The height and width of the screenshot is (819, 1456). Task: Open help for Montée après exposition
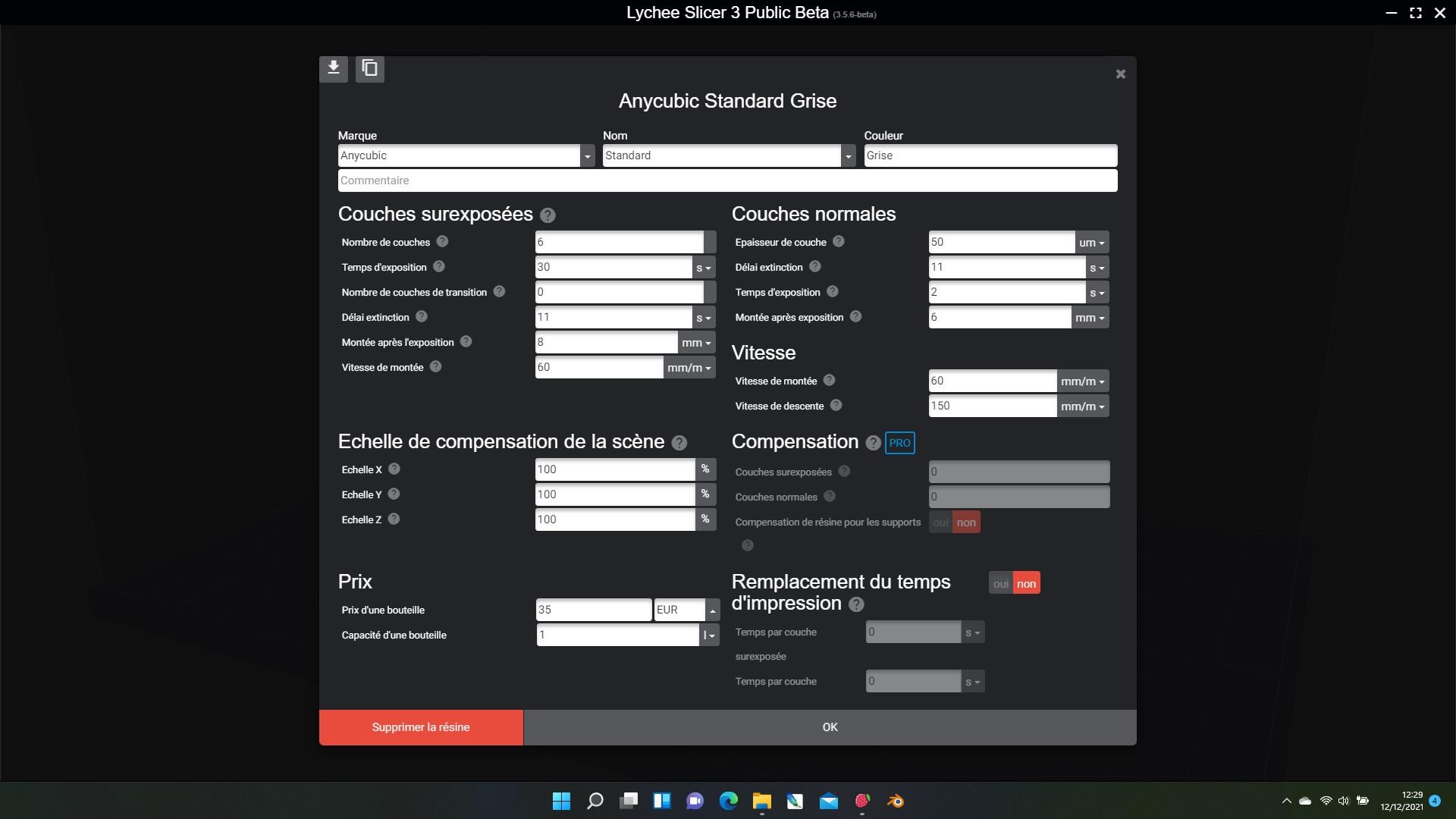tap(855, 316)
